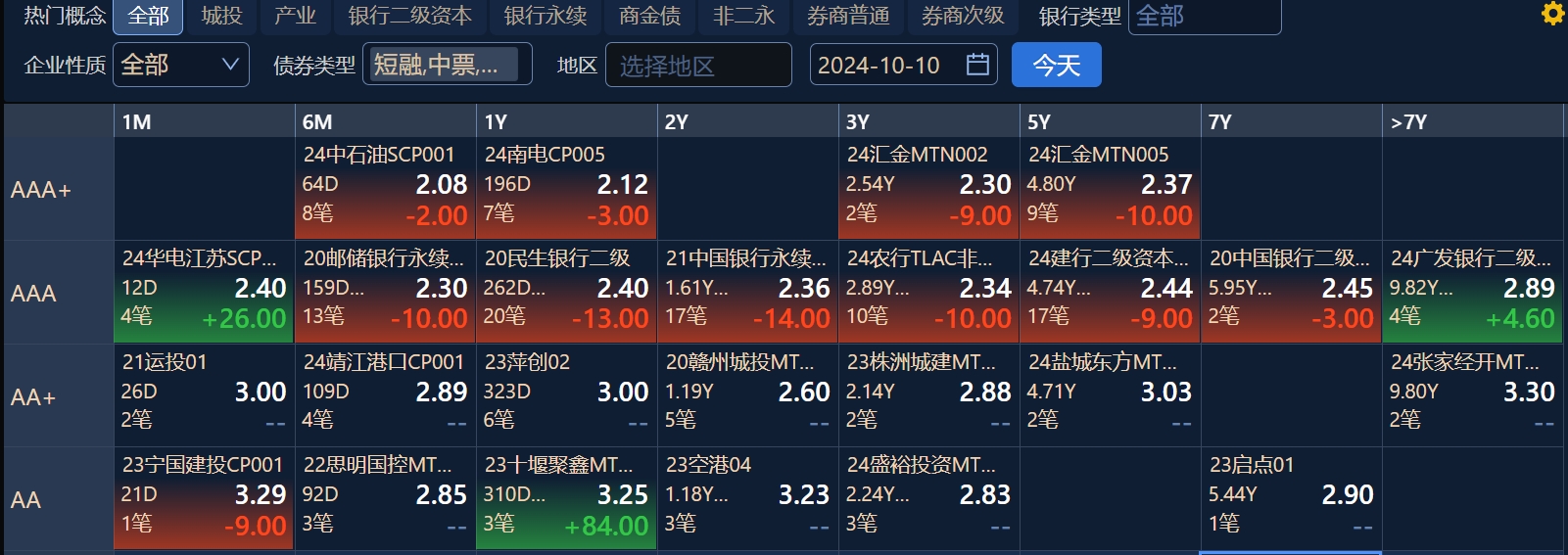This screenshot has height=555, width=1568.
Task: Open the 23启点01 bond cell
Action: coord(1291,499)
